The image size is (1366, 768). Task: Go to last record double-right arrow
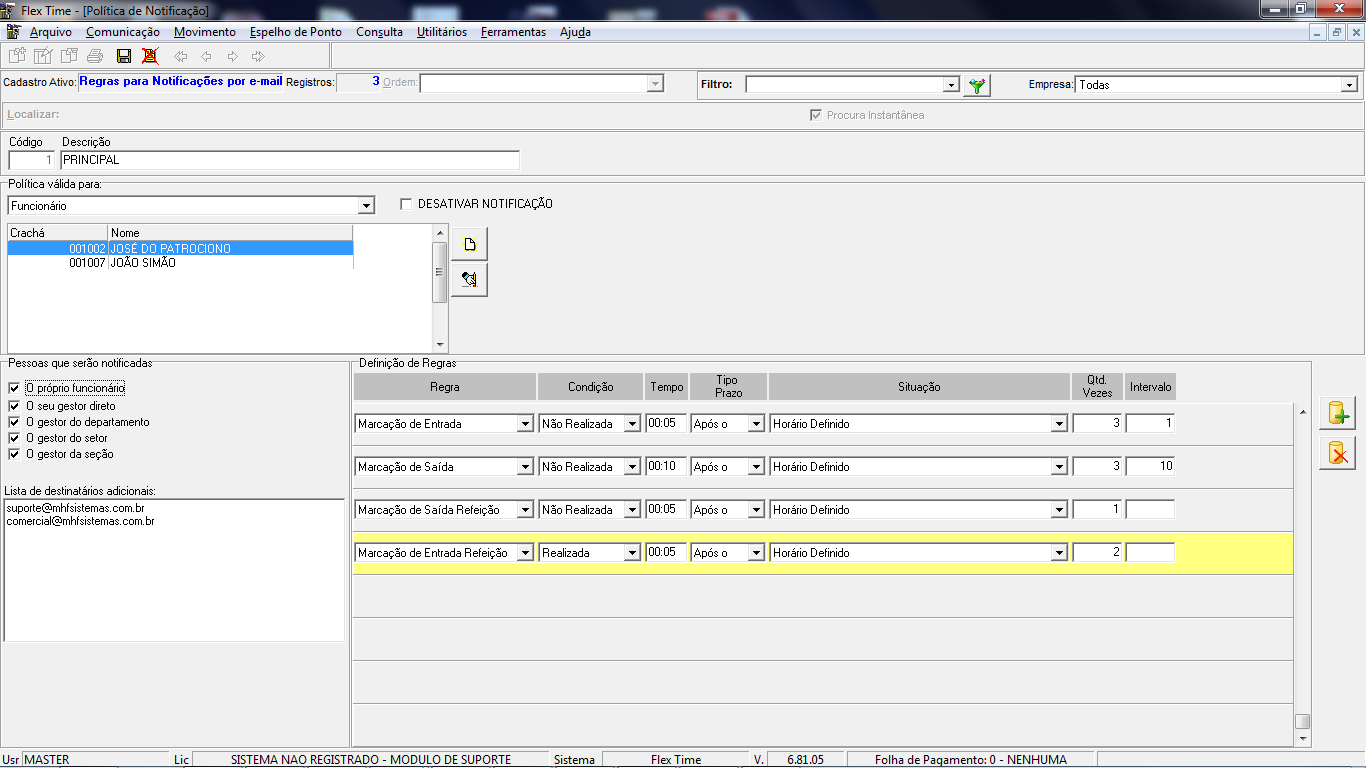click(x=258, y=56)
